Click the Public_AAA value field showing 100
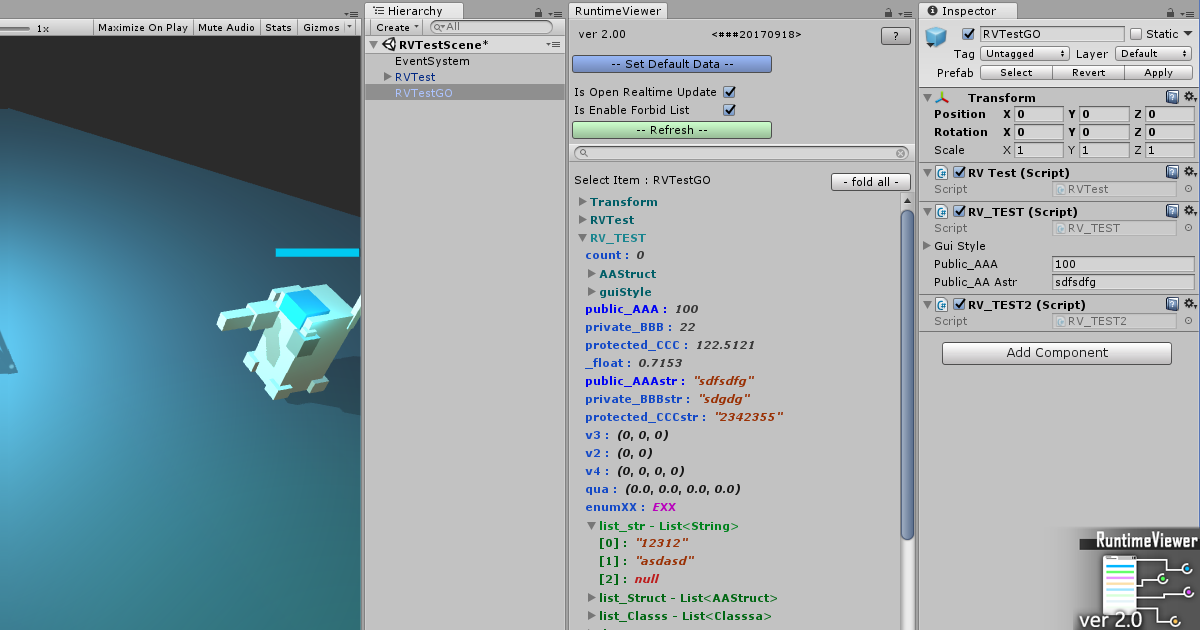The height and width of the screenshot is (630, 1200). tap(1122, 264)
